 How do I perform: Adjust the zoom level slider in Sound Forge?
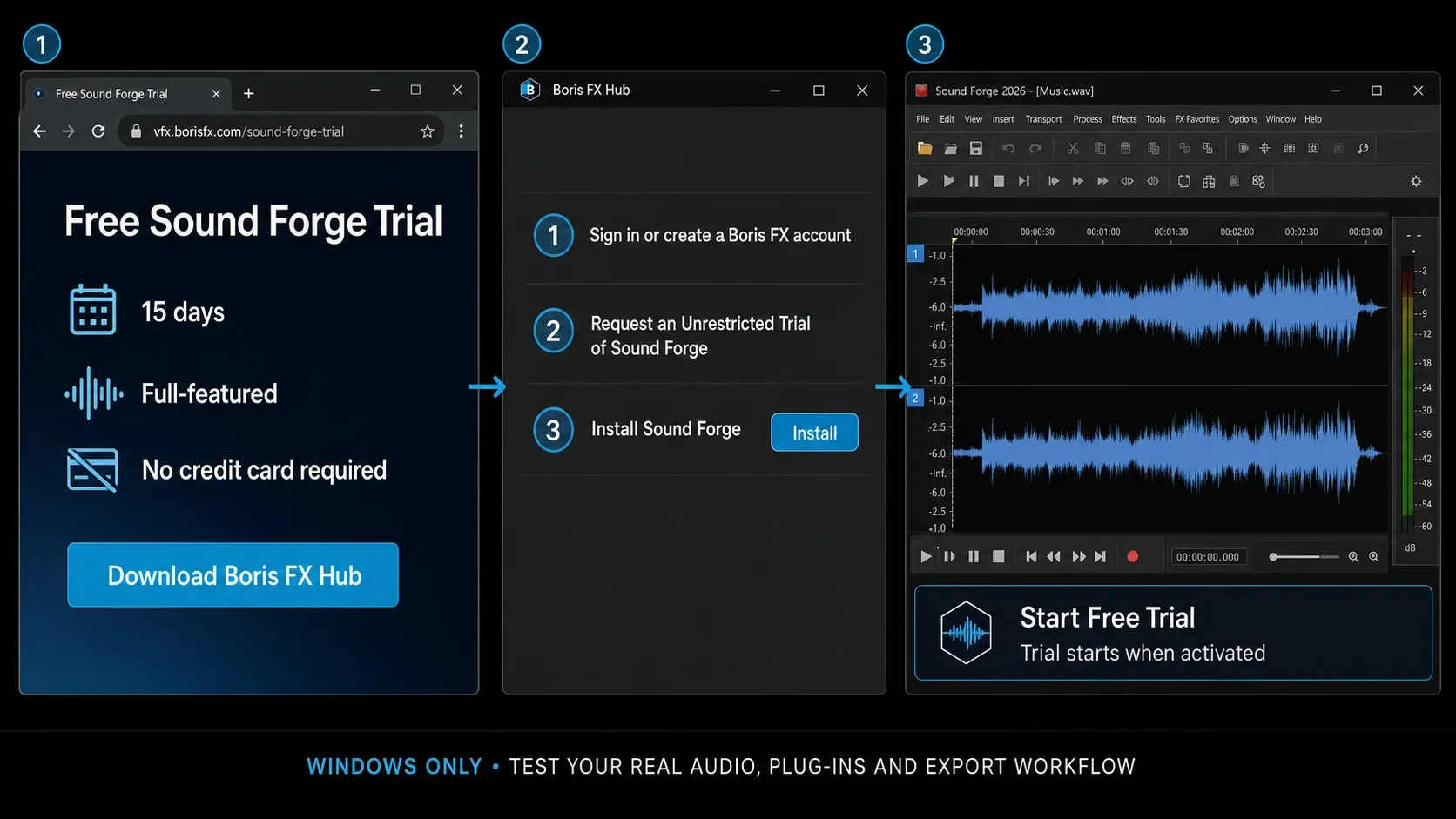[x=1304, y=557]
